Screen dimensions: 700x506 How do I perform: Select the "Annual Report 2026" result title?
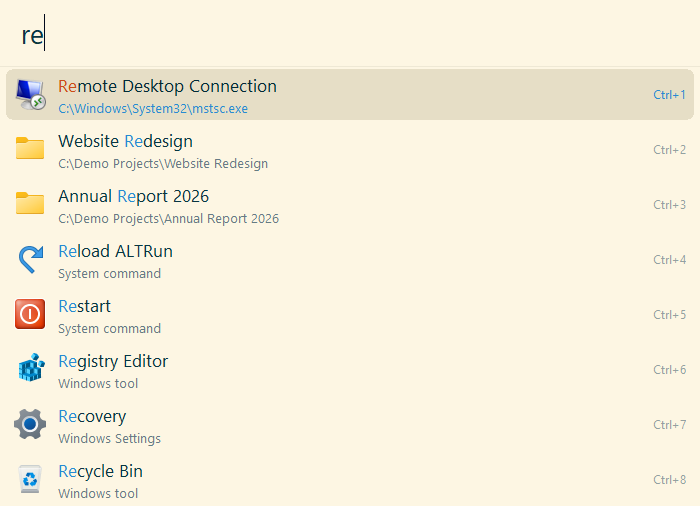(133, 196)
